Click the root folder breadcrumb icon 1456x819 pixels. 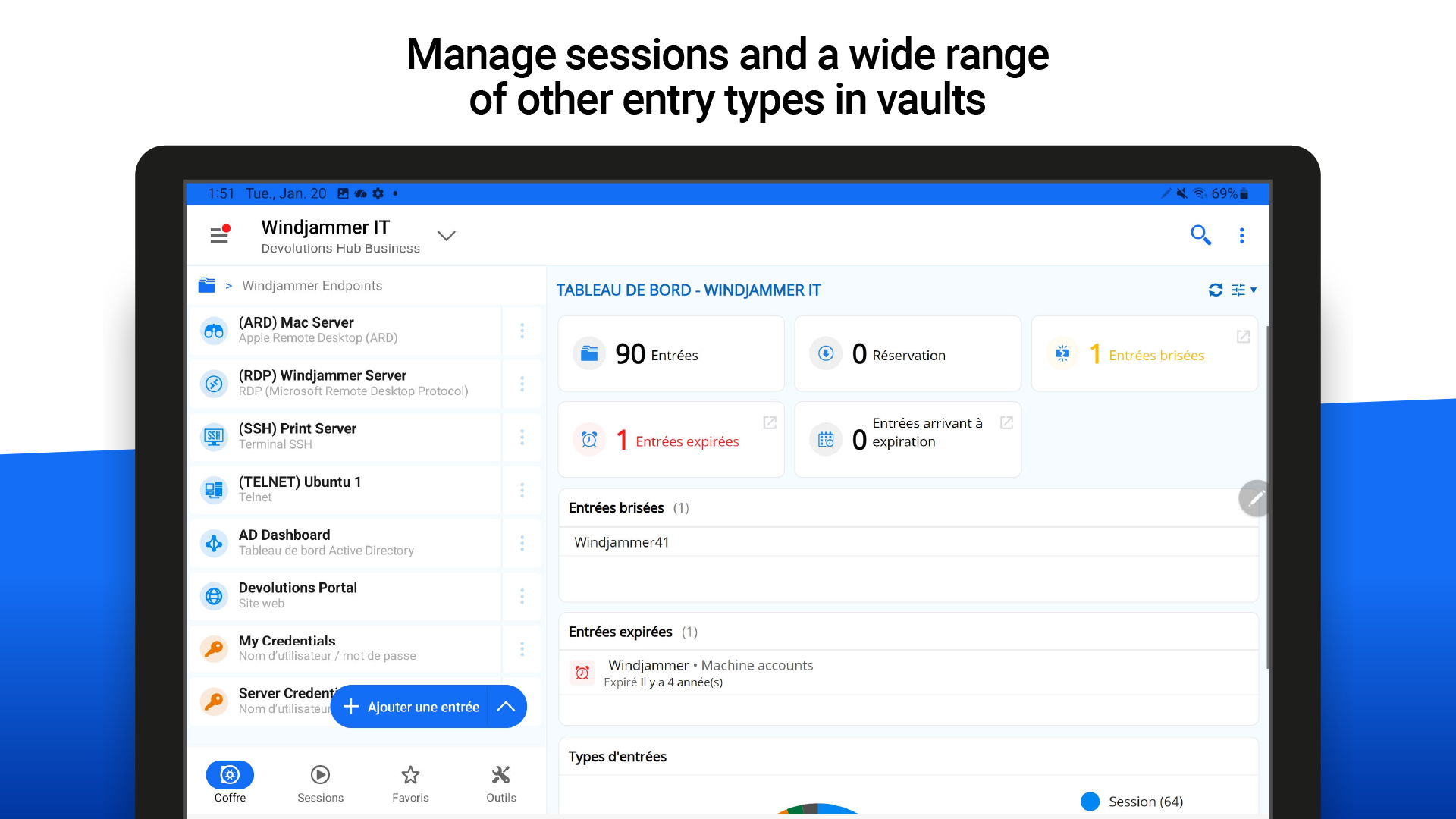coord(206,286)
